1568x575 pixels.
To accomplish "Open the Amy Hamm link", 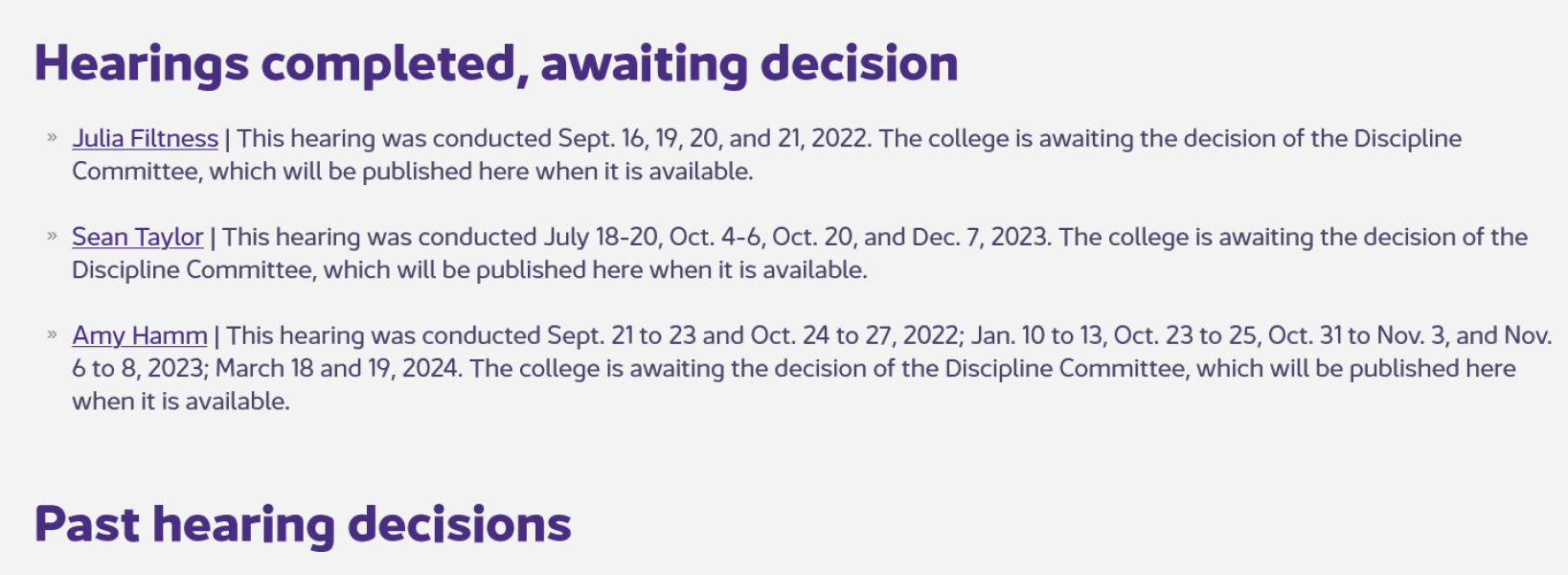I will (x=140, y=336).
